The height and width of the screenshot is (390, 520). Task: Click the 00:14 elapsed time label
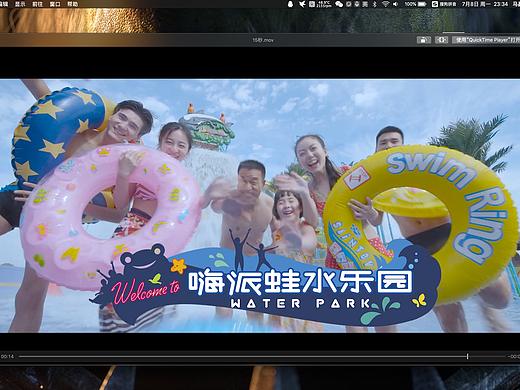pyautogui.click(x=7, y=356)
